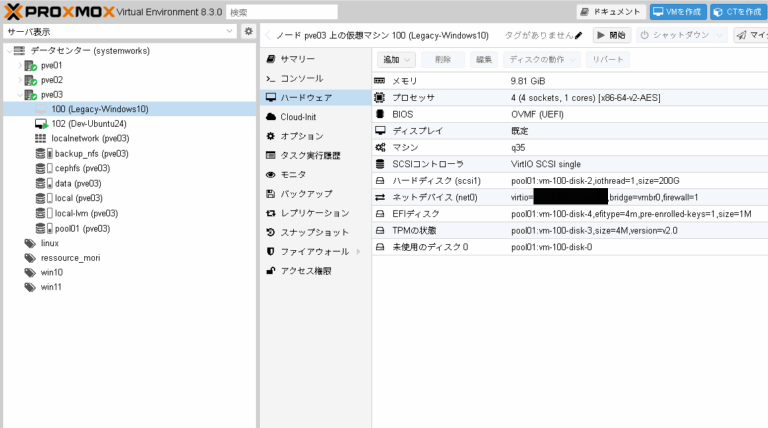
Task: Expand the pve02 node
Action: (20, 80)
